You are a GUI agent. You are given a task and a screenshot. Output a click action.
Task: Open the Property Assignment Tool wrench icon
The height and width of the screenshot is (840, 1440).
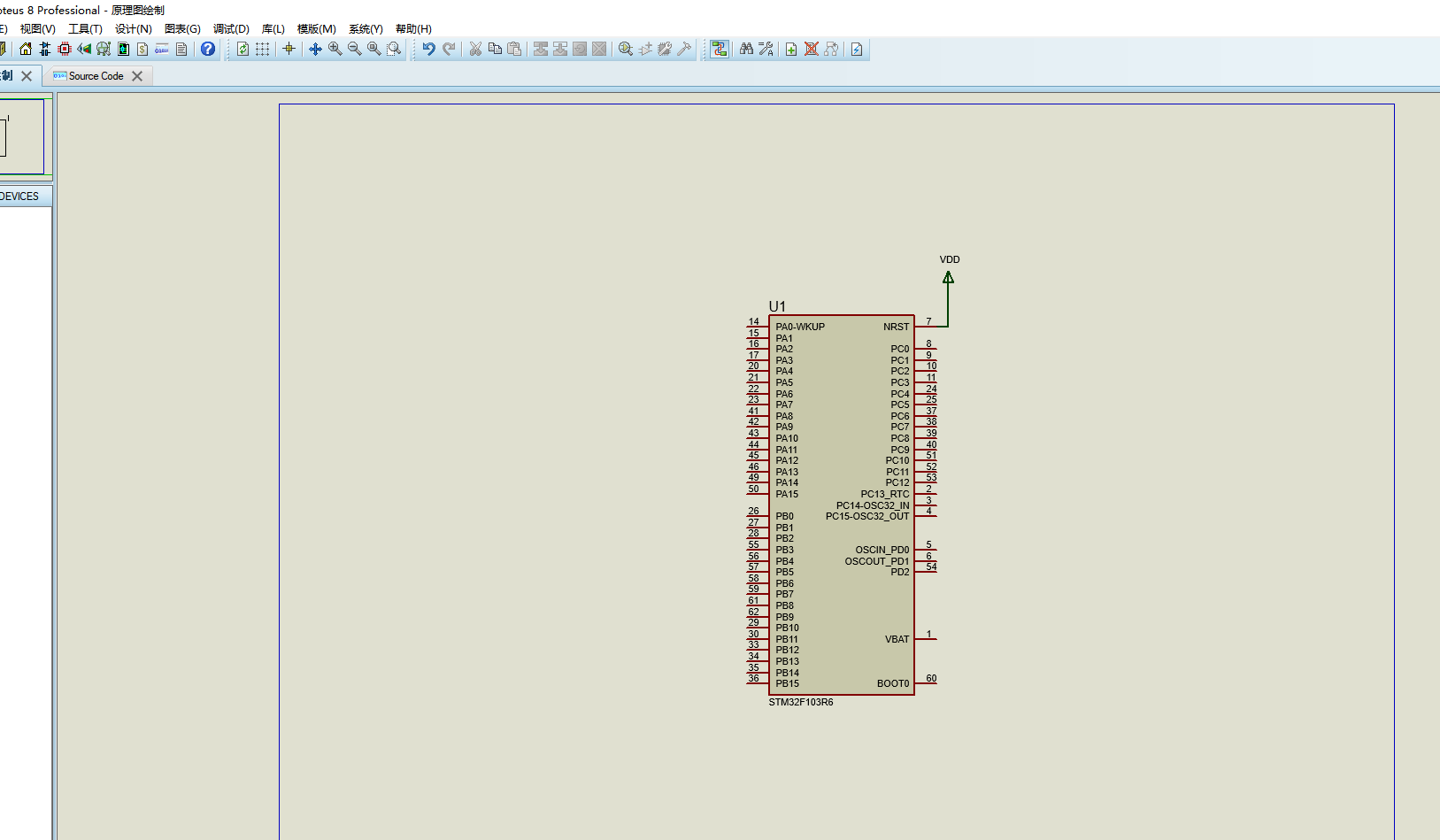[766, 49]
